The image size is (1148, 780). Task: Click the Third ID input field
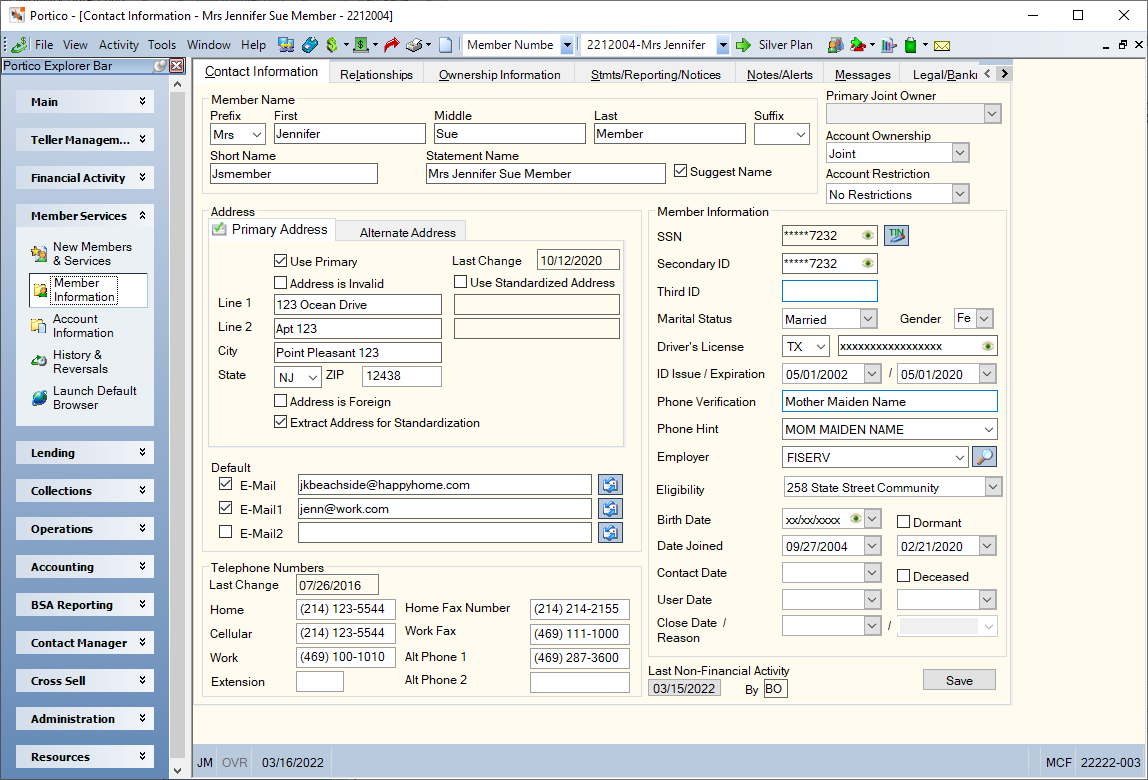pos(830,291)
